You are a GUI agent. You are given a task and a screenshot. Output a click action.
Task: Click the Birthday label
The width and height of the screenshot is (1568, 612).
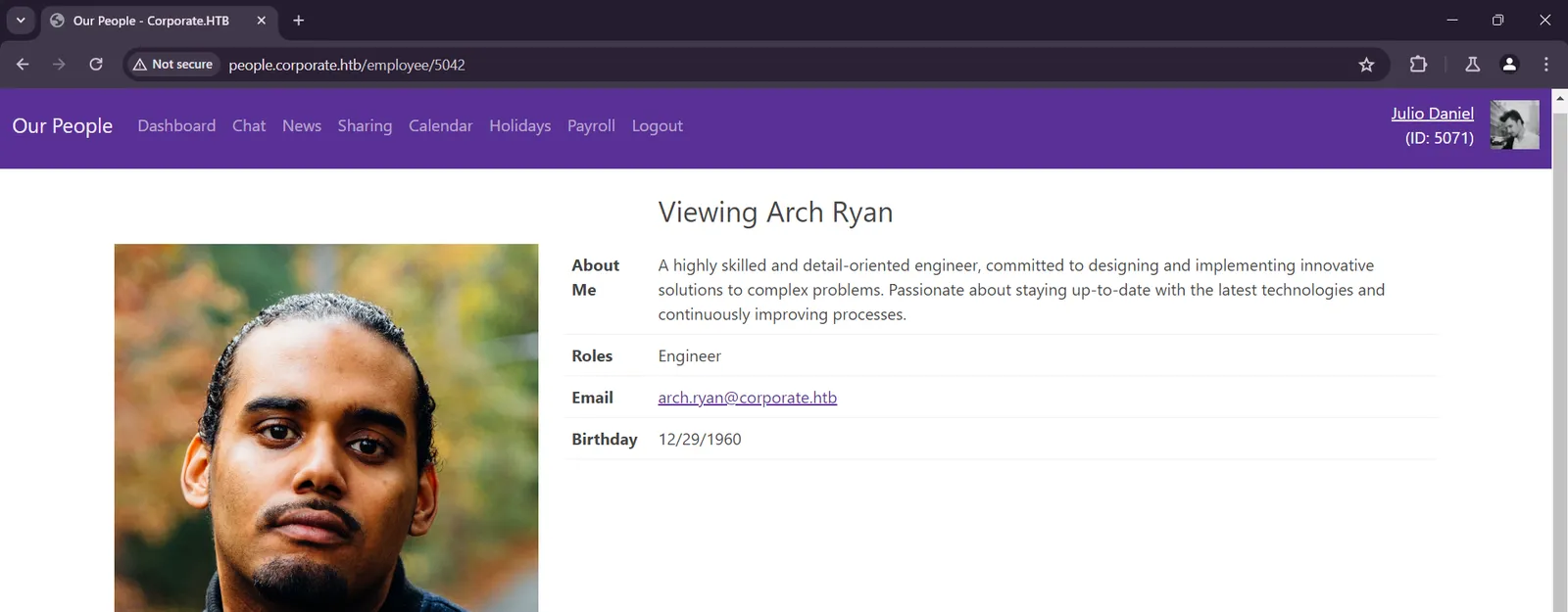click(x=604, y=440)
